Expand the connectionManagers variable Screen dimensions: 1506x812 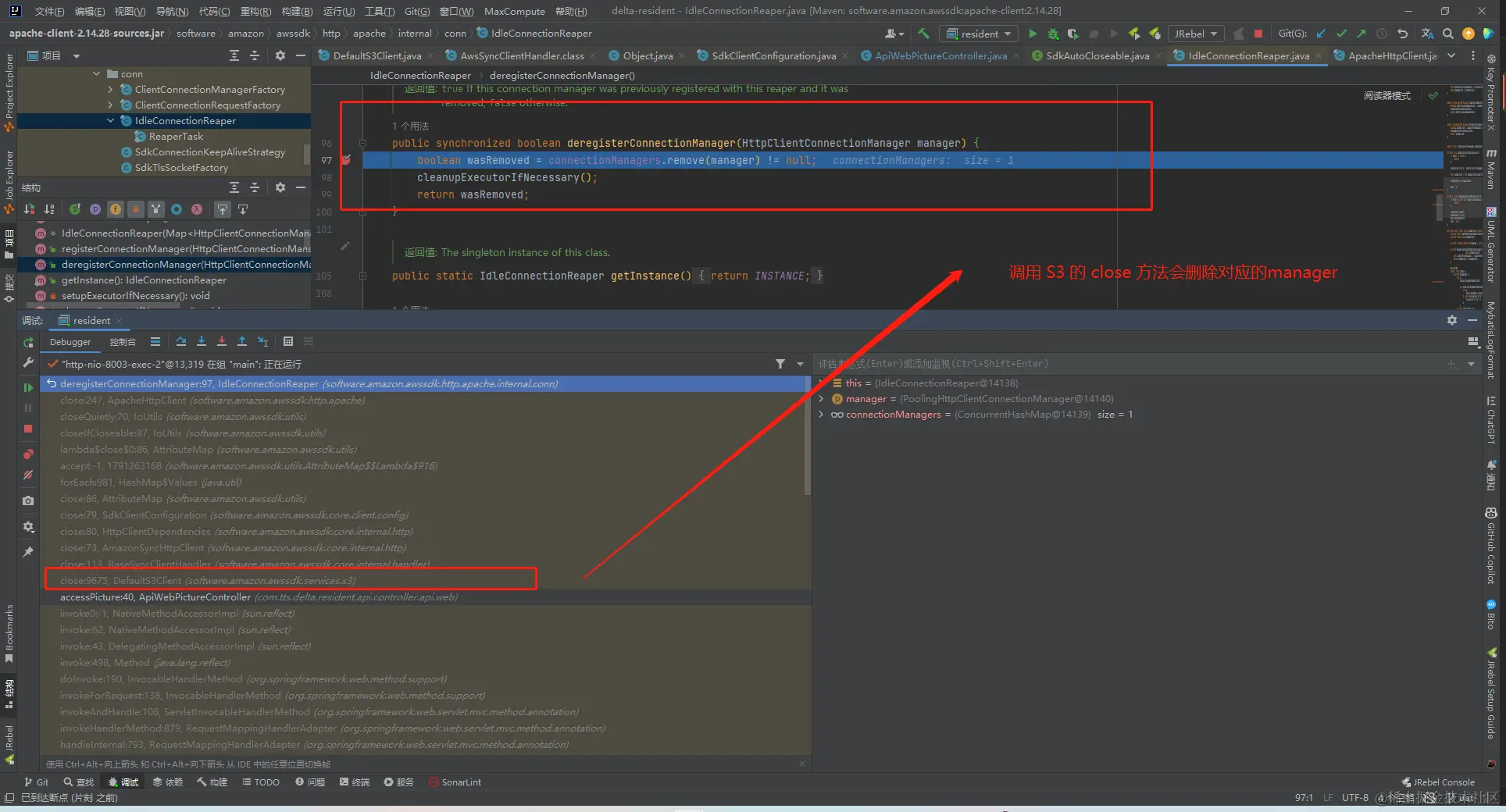[x=821, y=415]
